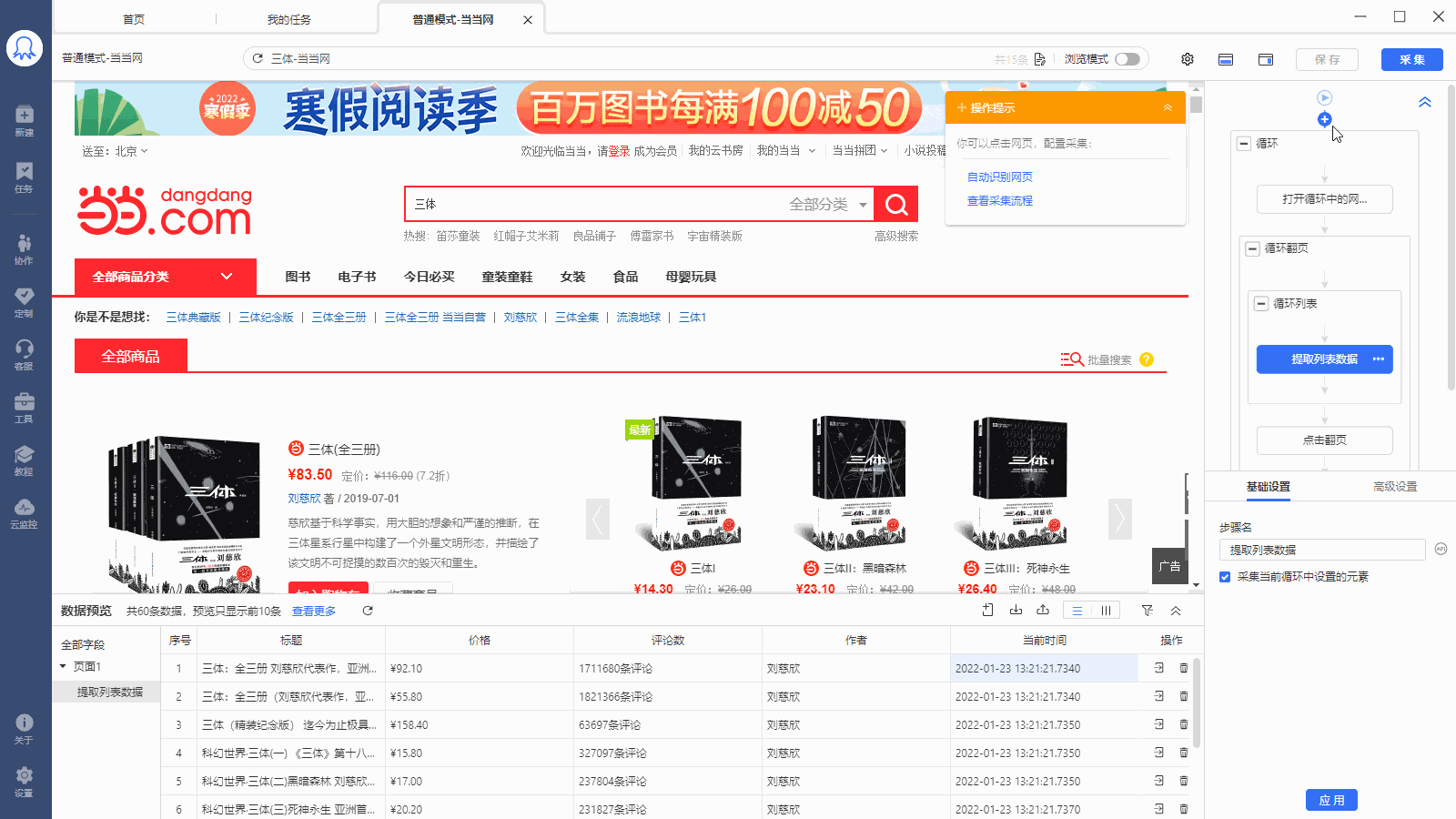Open the filter icon in data preview toolbar

[x=1148, y=611]
